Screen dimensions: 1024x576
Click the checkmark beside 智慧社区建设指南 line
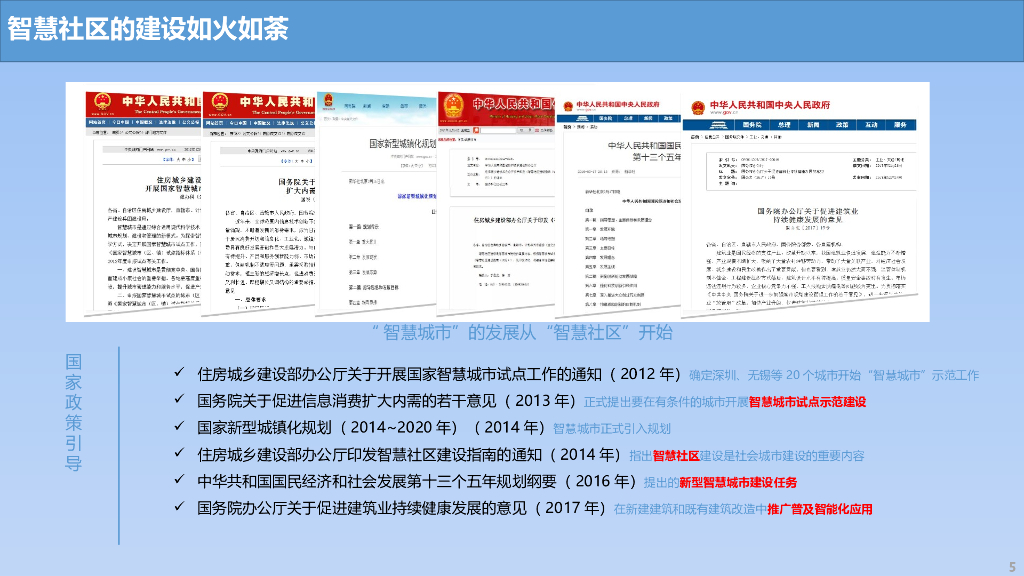pyautogui.click(x=179, y=452)
